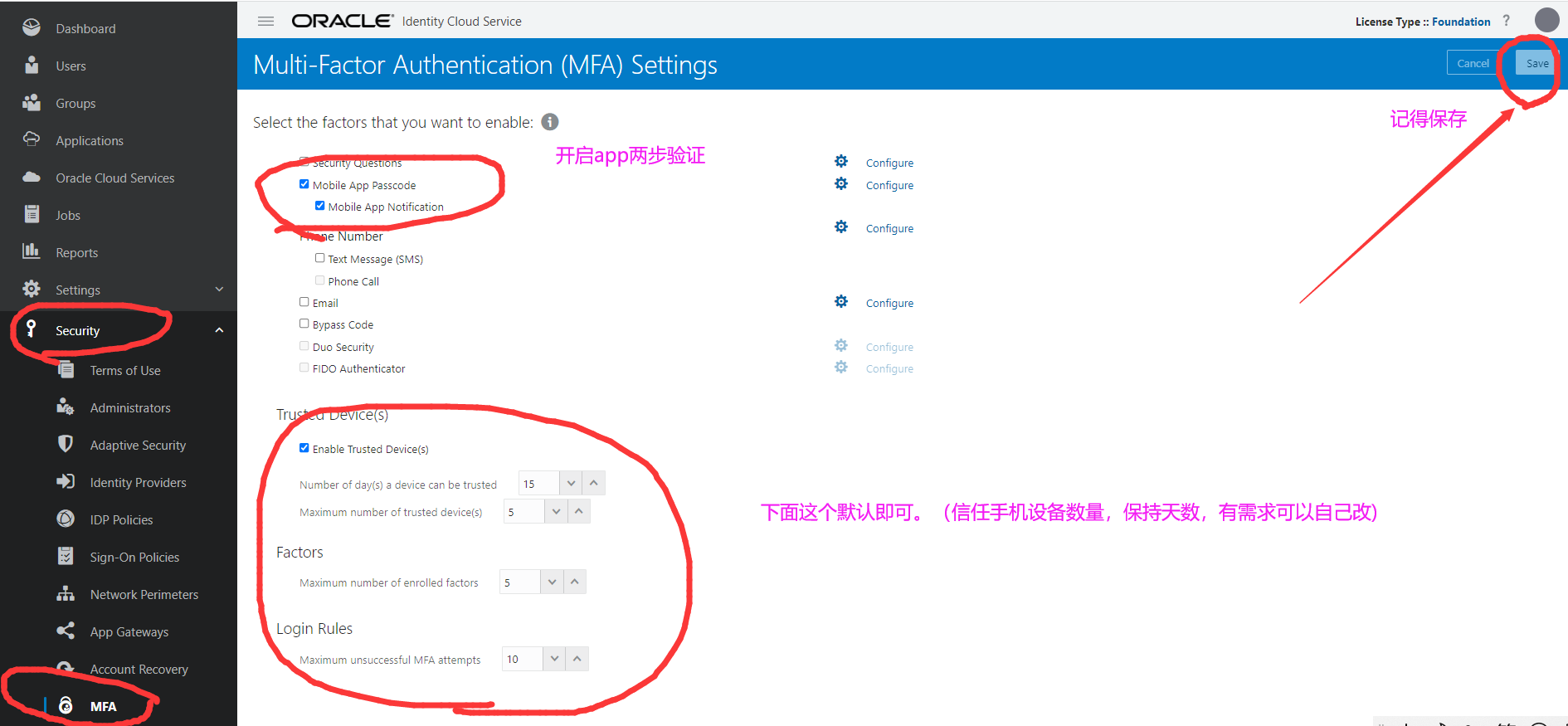Open Configure link for Email
1568x726 pixels.
pyautogui.click(x=889, y=303)
